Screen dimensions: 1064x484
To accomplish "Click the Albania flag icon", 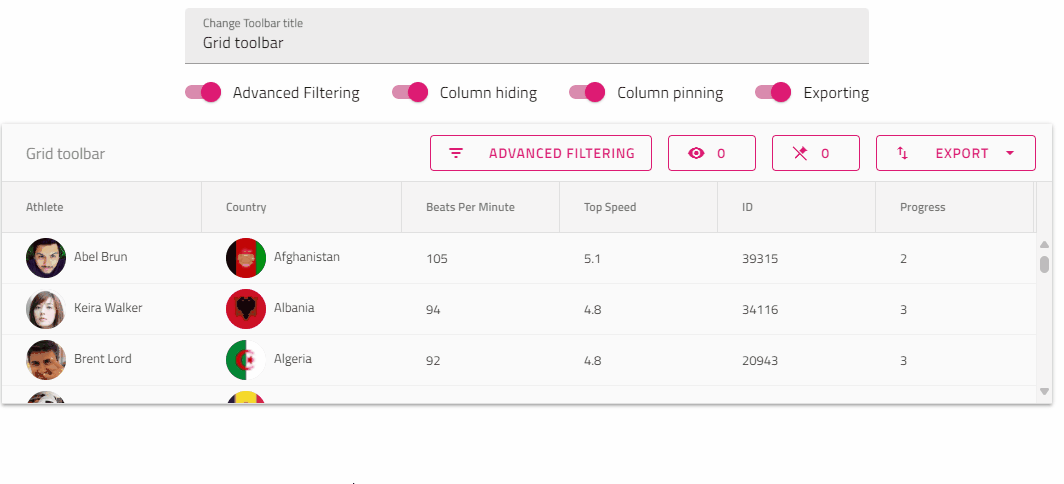I will tap(246, 309).
